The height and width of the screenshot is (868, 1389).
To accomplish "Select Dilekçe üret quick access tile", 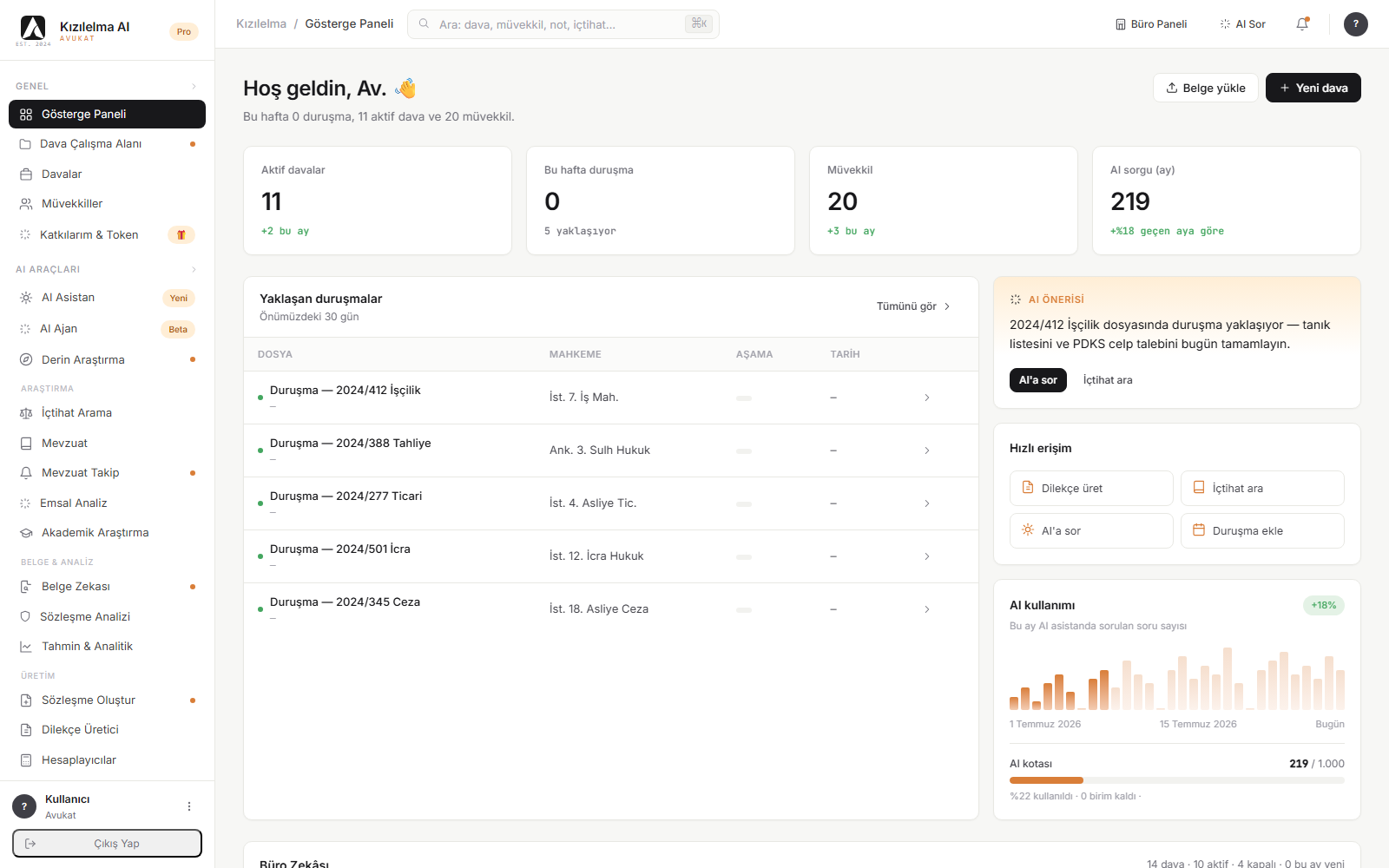I will pos(1091,489).
